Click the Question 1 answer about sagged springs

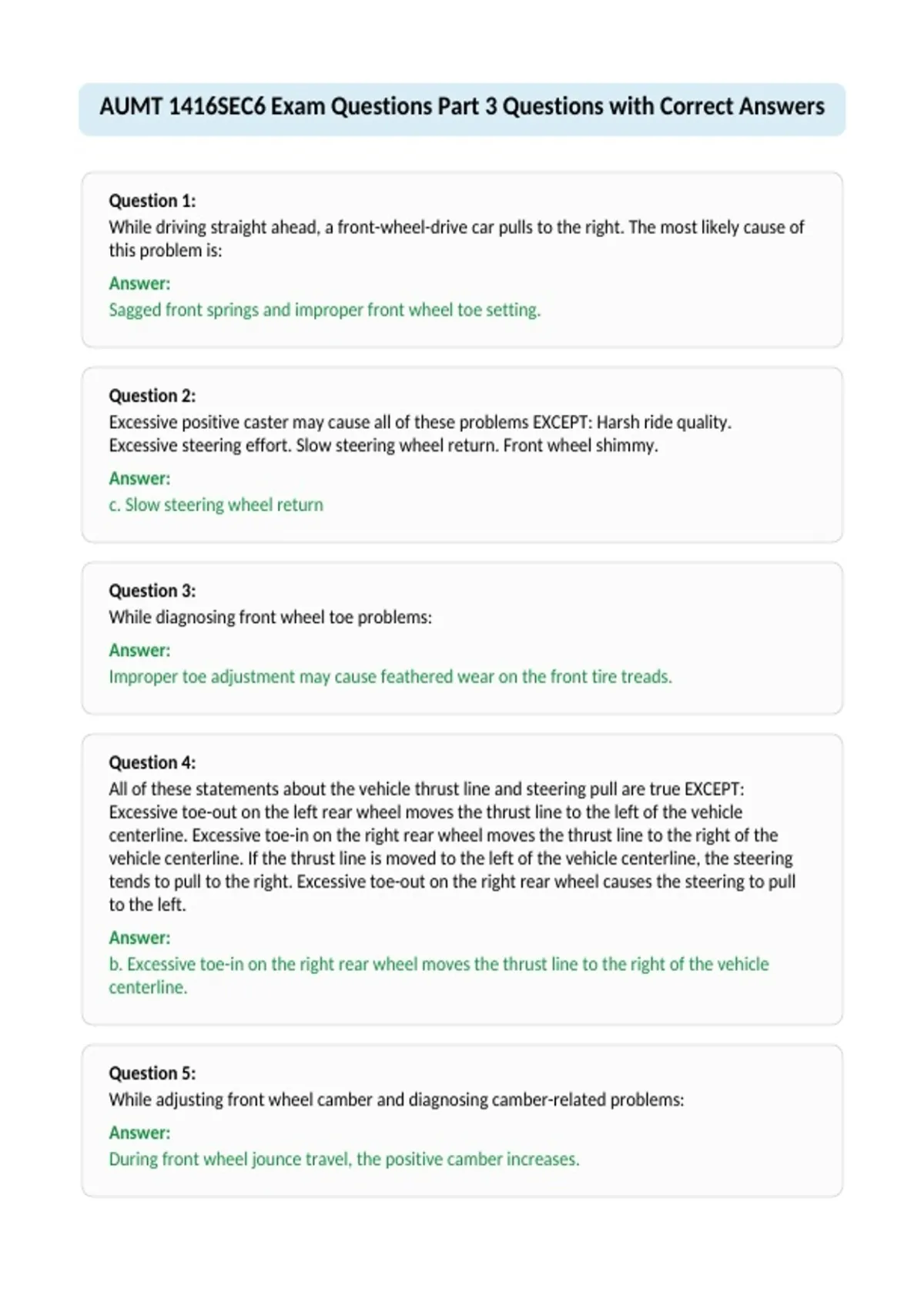(324, 310)
